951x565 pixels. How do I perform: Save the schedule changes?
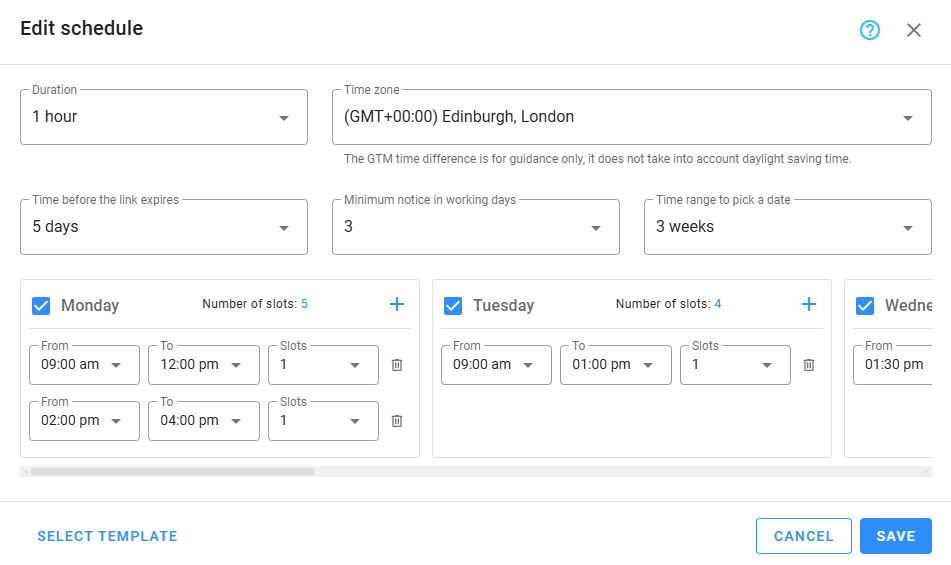pos(895,536)
